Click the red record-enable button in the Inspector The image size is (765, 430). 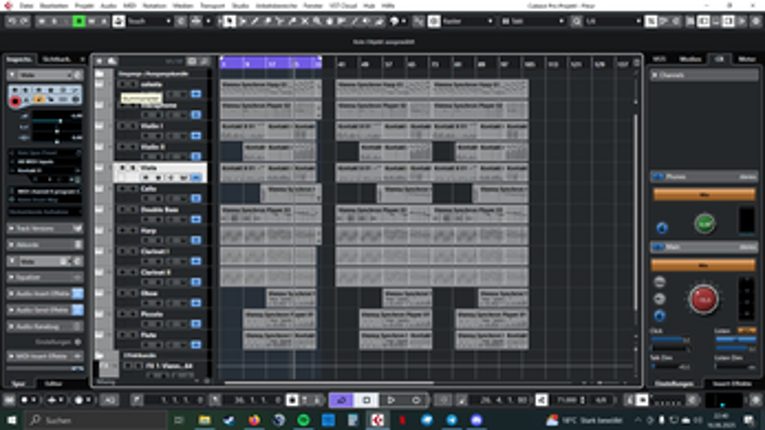click(x=15, y=100)
